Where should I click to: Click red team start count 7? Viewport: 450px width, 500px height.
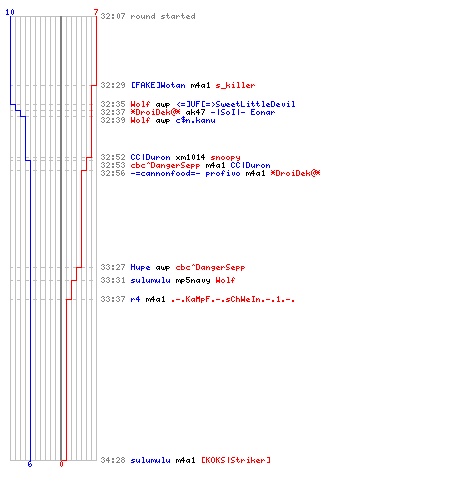click(96, 12)
